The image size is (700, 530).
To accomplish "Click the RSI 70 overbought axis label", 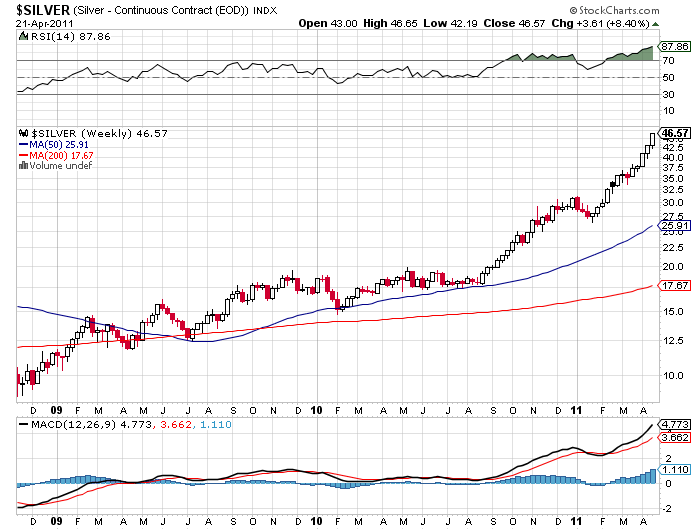I will tap(668, 60).
